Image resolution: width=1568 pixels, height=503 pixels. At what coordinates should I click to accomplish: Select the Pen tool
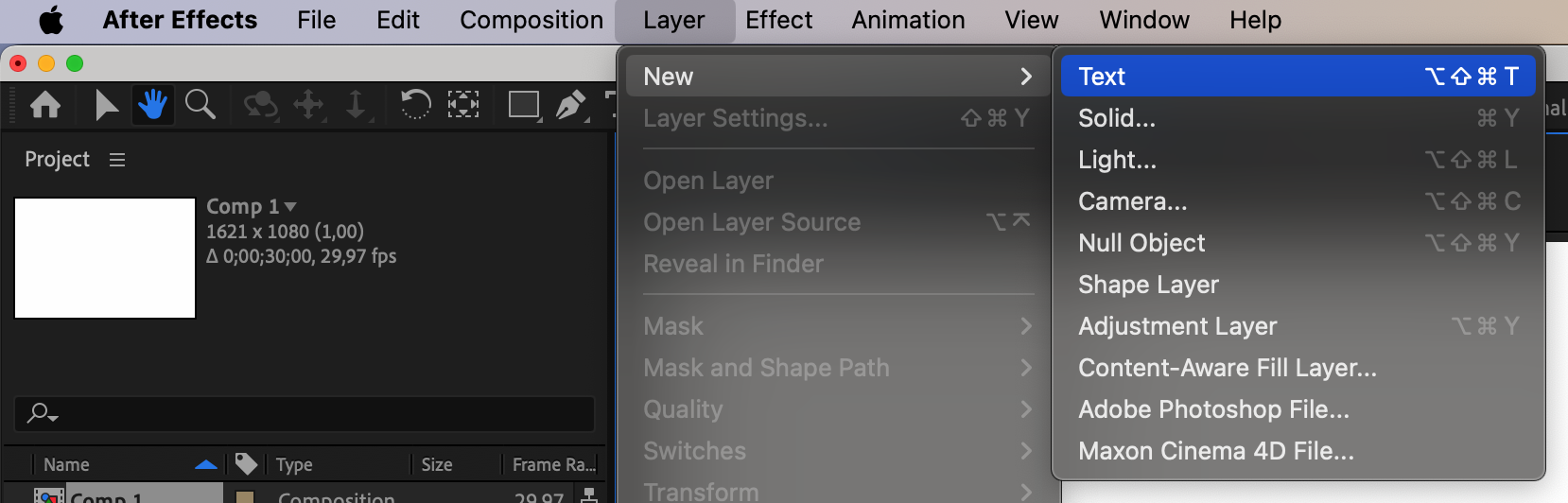pos(570,104)
